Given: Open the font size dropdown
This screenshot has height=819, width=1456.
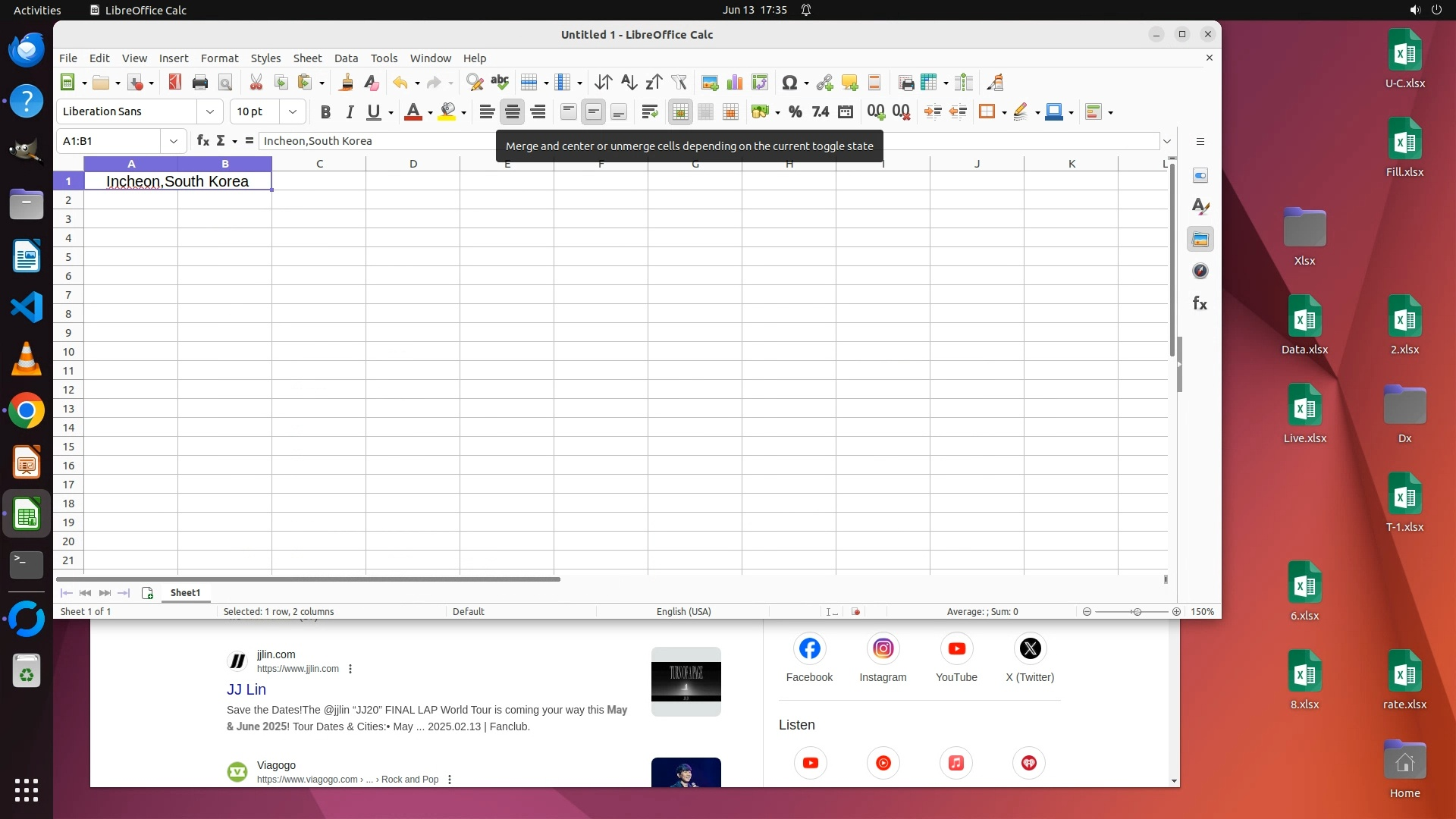Looking at the screenshot, I should [292, 111].
